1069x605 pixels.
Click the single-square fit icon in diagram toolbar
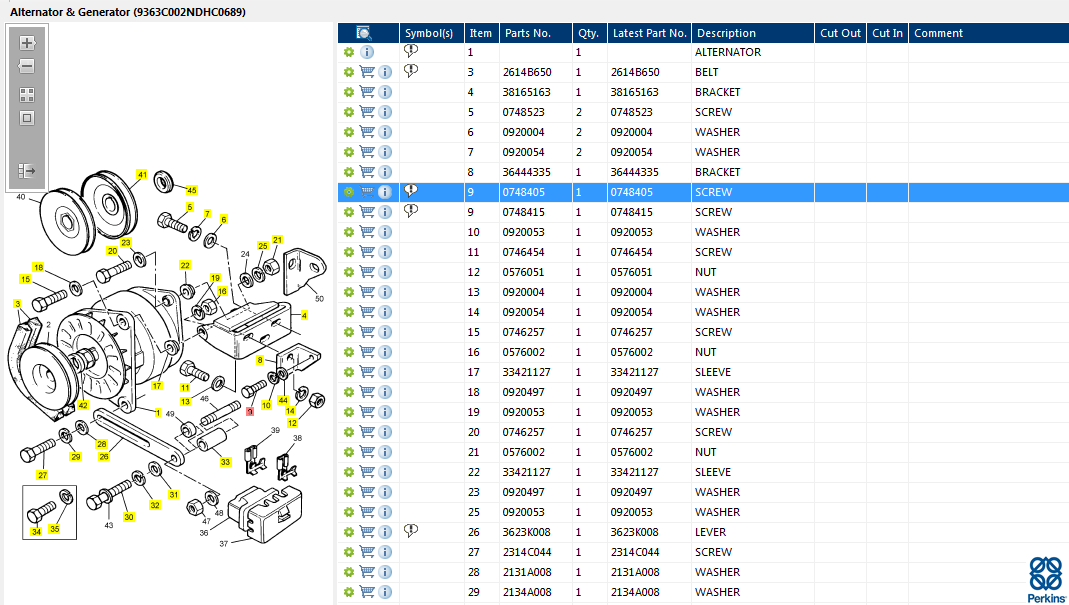pyautogui.click(x=27, y=118)
